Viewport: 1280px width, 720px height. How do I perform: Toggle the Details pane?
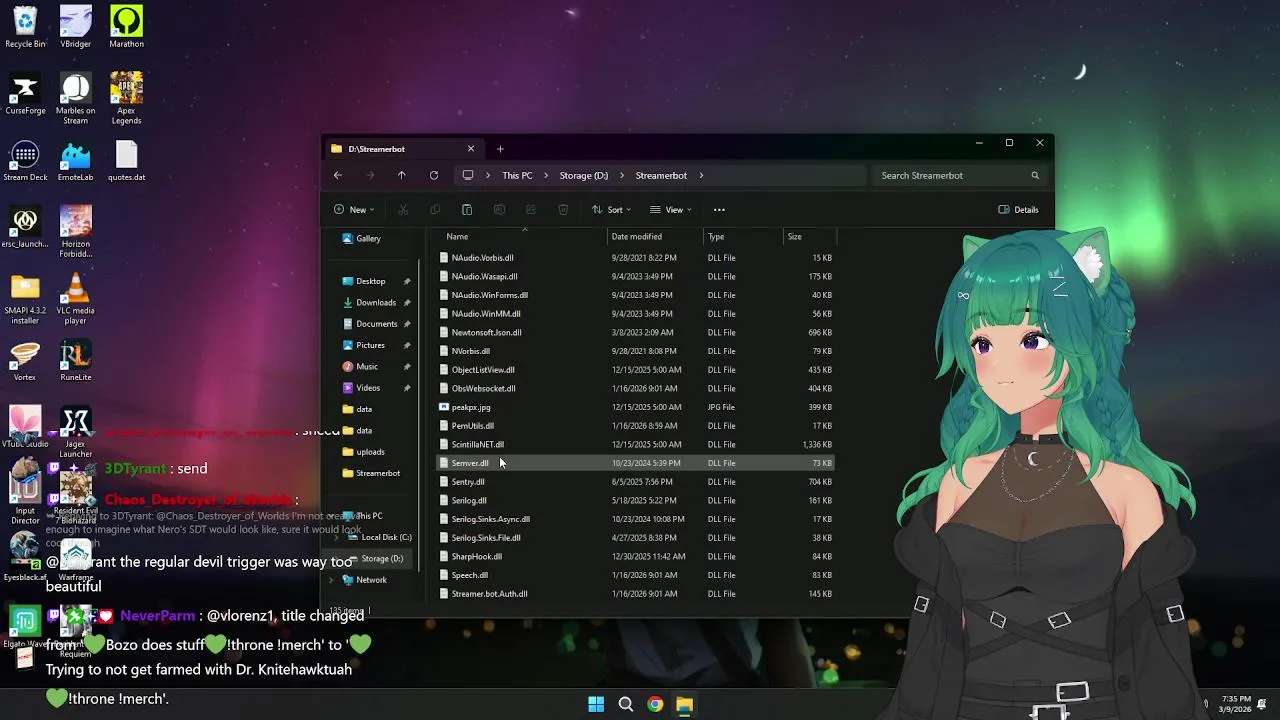(1018, 210)
